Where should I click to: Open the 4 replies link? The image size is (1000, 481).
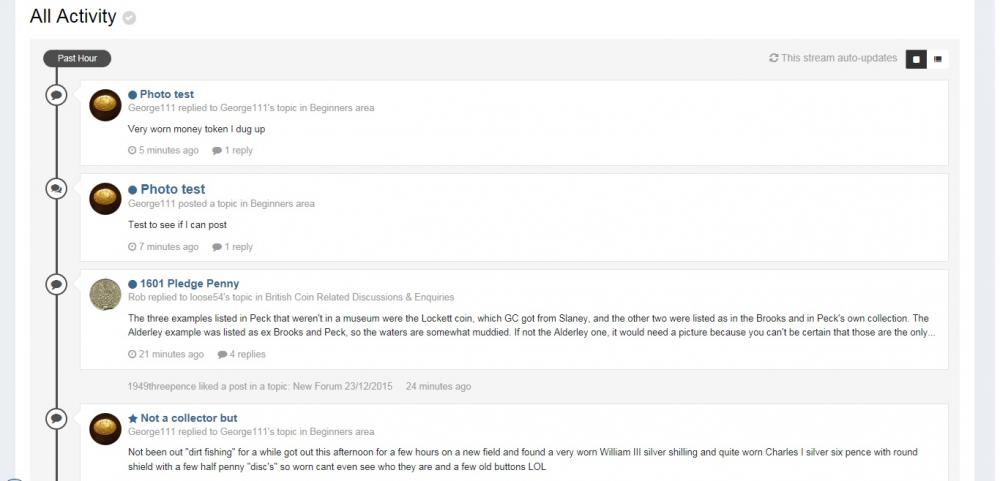pos(246,354)
